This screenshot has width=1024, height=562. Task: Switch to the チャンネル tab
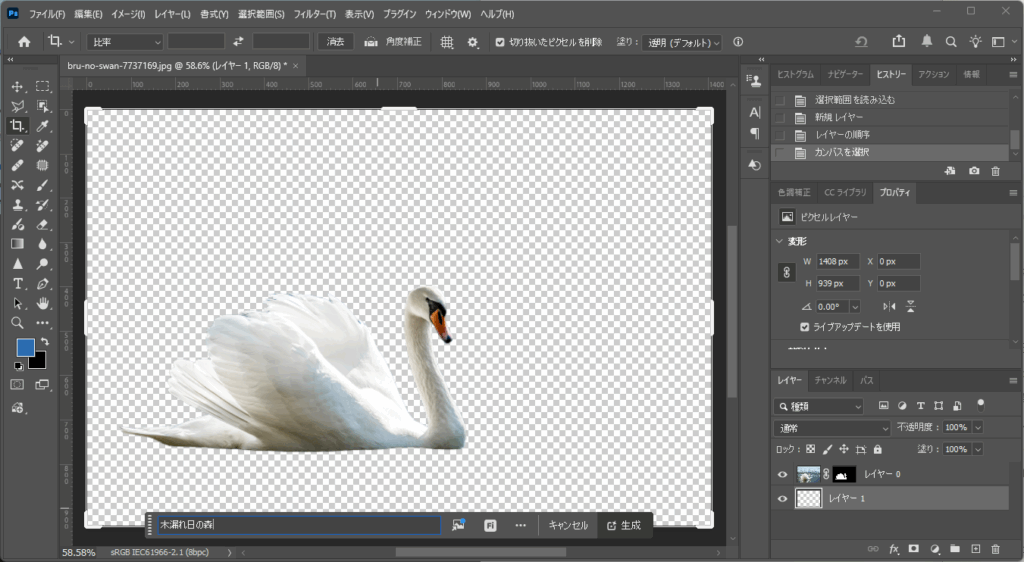(x=830, y=380)
